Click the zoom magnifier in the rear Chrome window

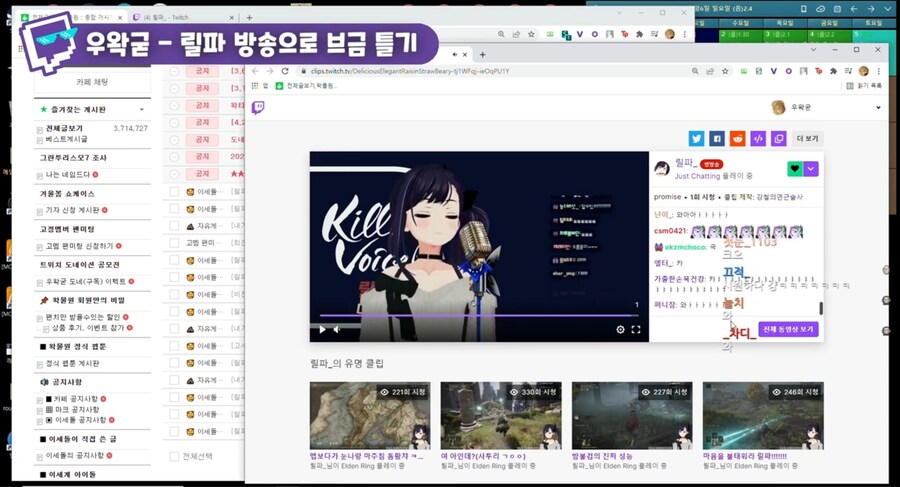(x=501, y=34)
